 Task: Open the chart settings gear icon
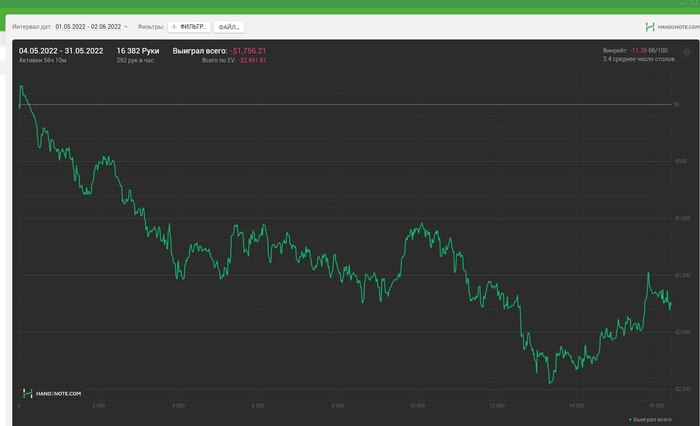point(687,52)
